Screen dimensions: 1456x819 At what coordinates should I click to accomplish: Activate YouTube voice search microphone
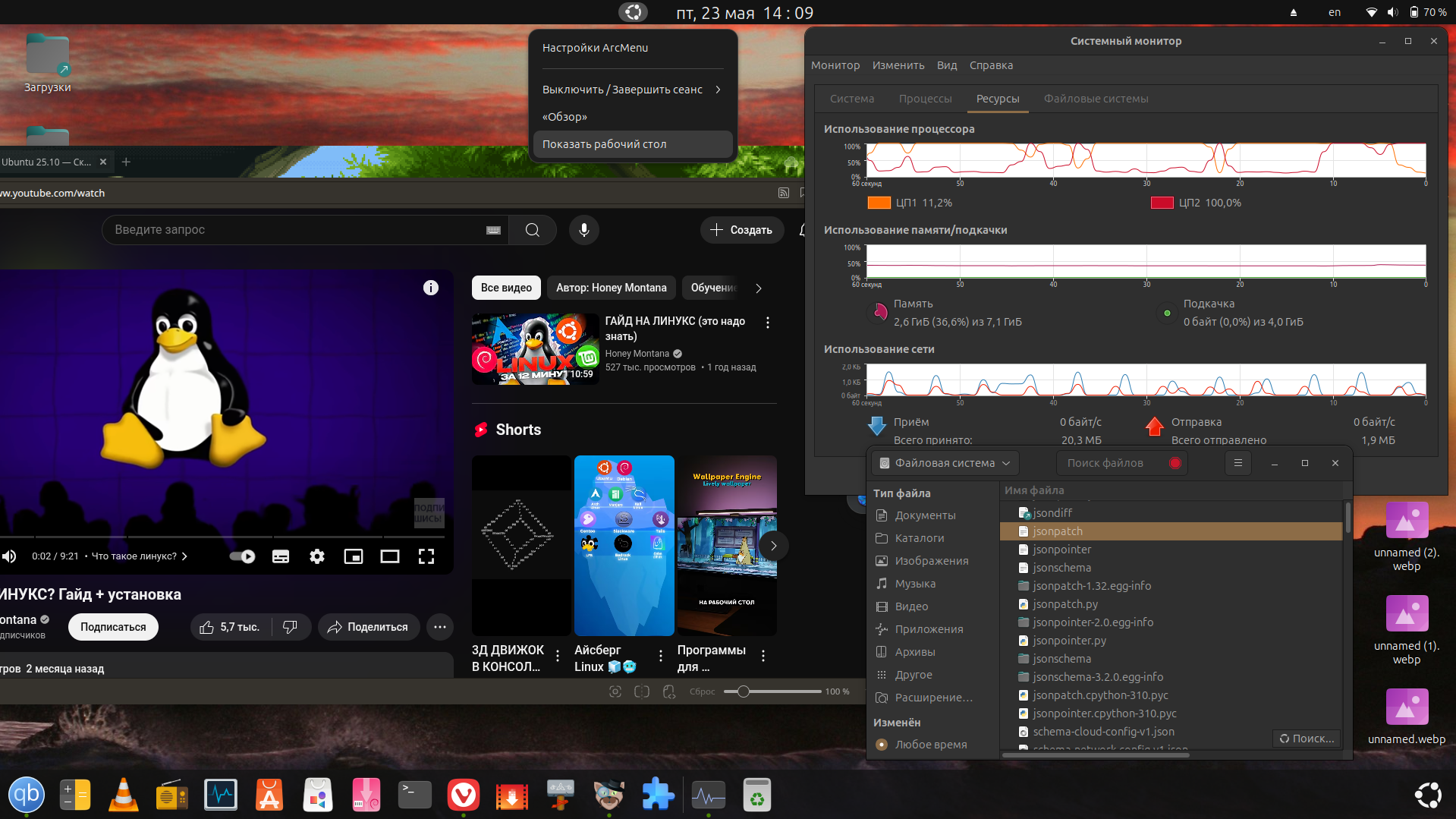coord(584,230)
